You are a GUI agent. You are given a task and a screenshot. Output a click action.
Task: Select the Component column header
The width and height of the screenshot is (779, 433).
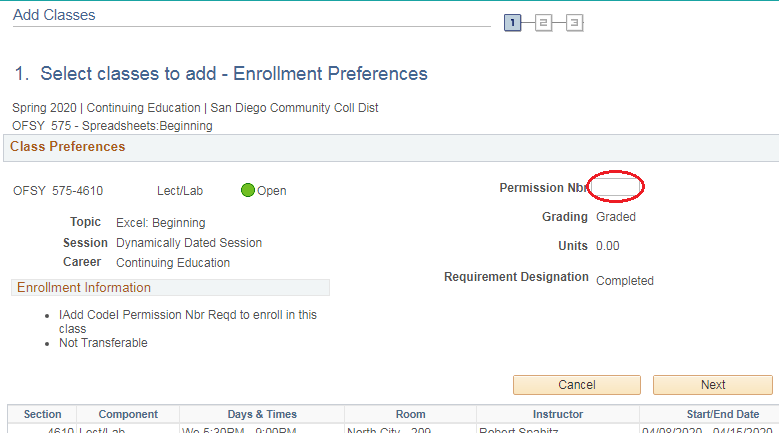click(x=128, y=414)
